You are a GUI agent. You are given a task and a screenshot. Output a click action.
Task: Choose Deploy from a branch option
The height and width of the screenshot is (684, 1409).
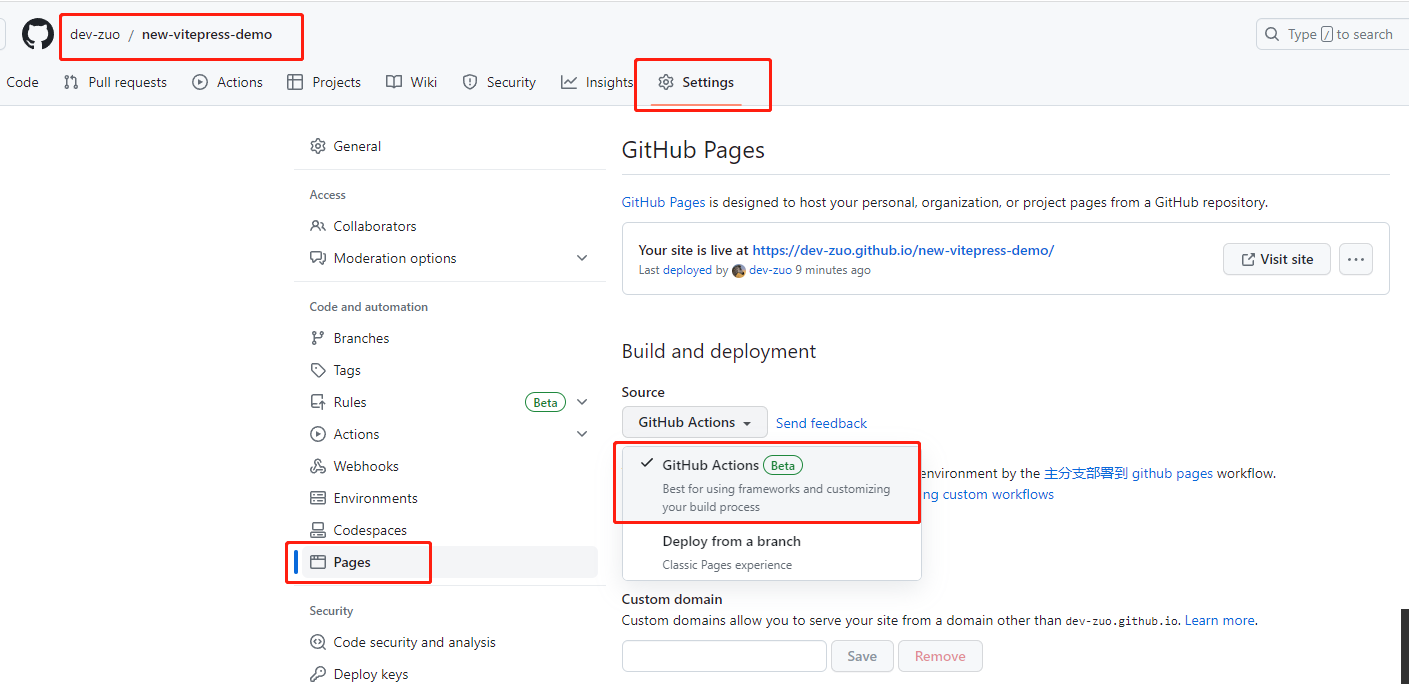(772, 552)
